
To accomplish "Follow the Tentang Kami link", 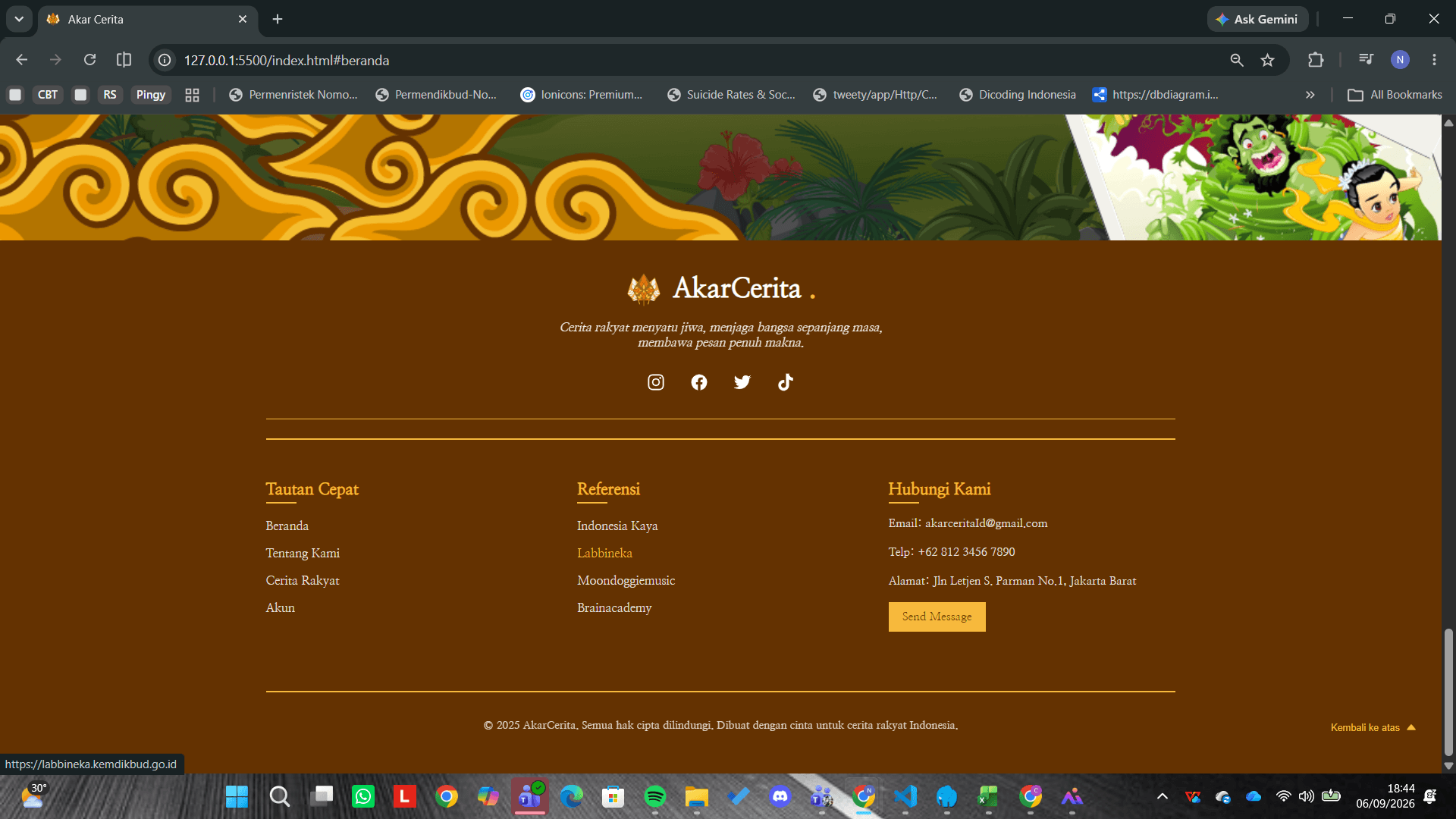I will 303,553.
